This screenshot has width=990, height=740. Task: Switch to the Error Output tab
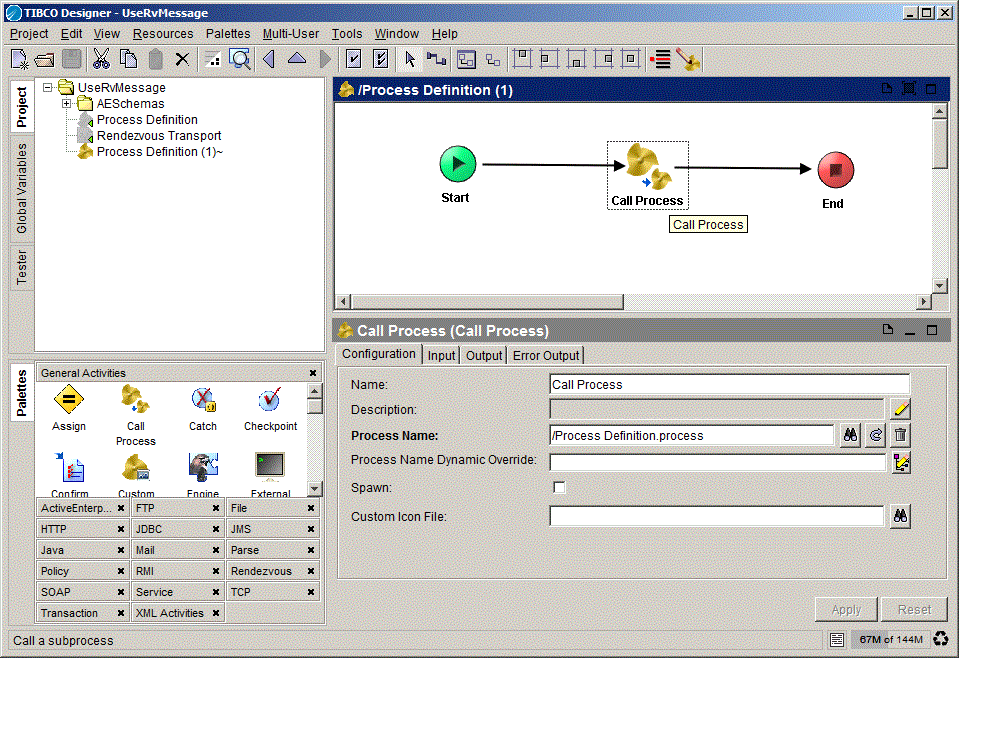[545, 355]
